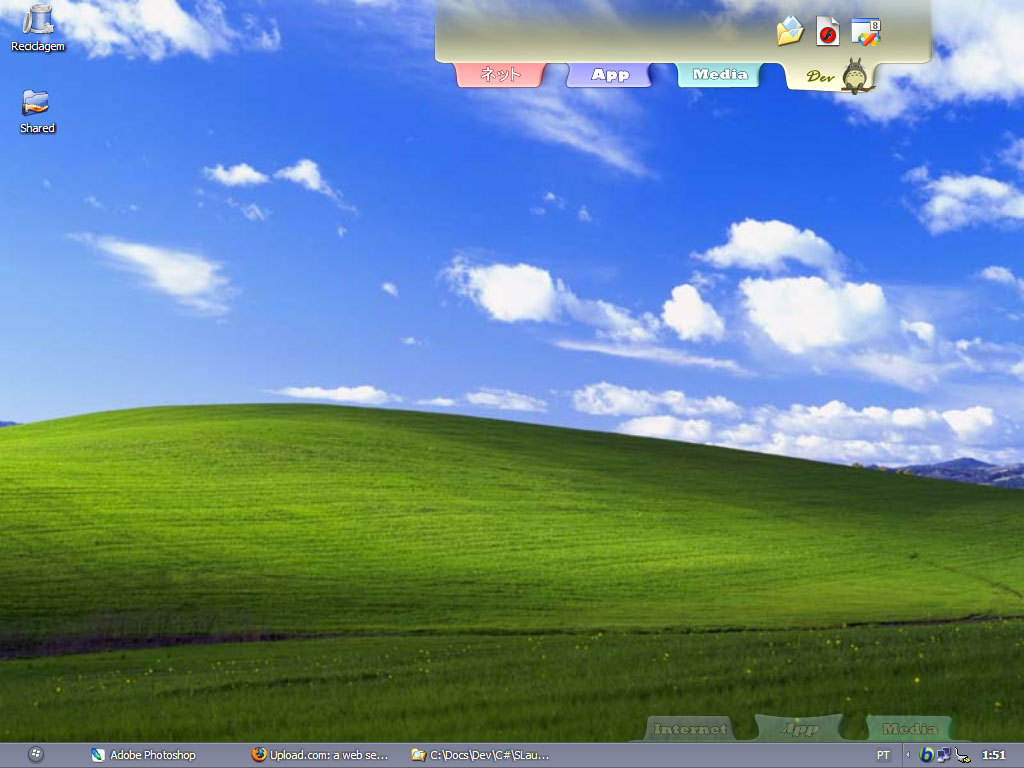Viewport: 1024px width, 768px height.
Task: Open the Reciclagem recycle bin
Action: coord(38,20)
